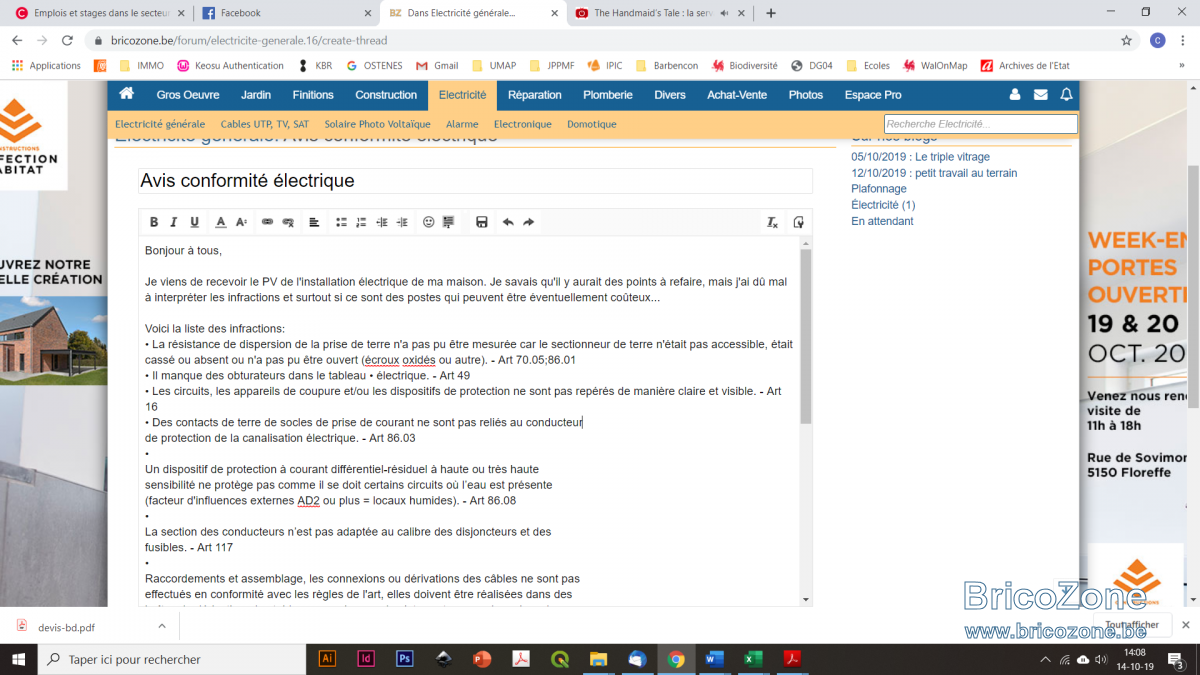This screenshot has width=1200, height=675.
Task: Open Construction forum section
Action: click(386, 95)
